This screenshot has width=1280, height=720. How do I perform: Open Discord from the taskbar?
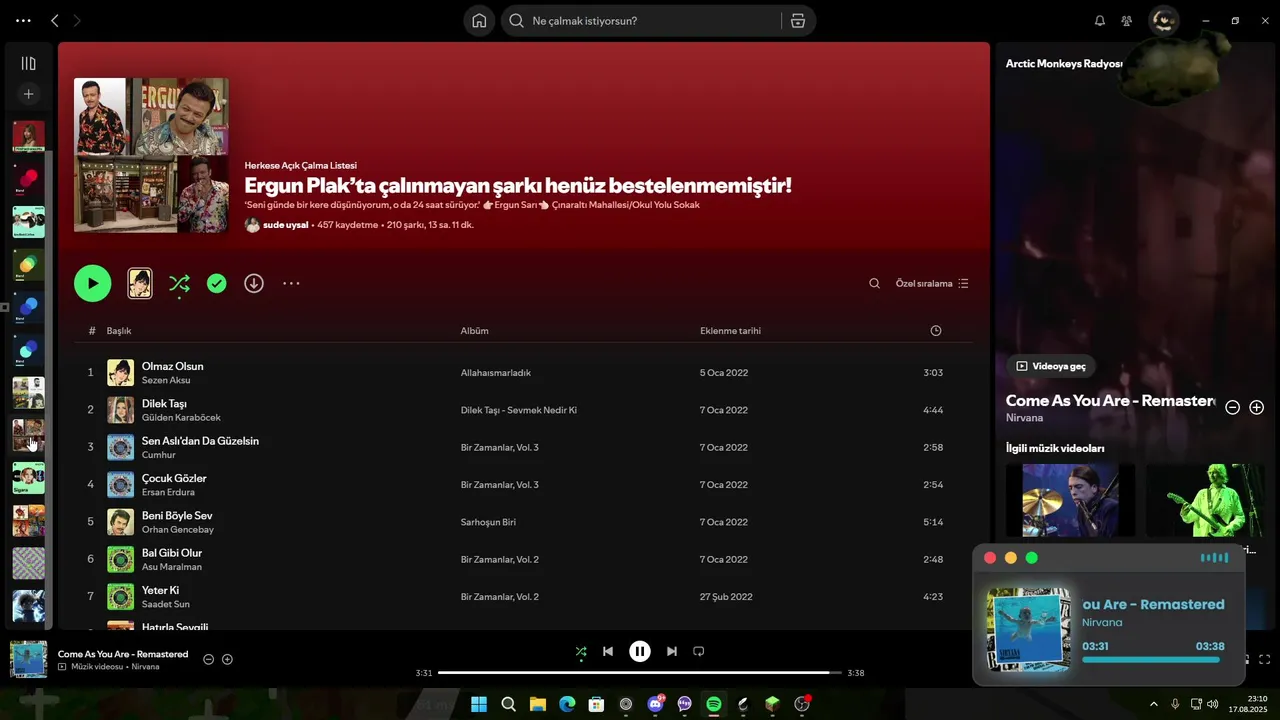coord(656,704)
